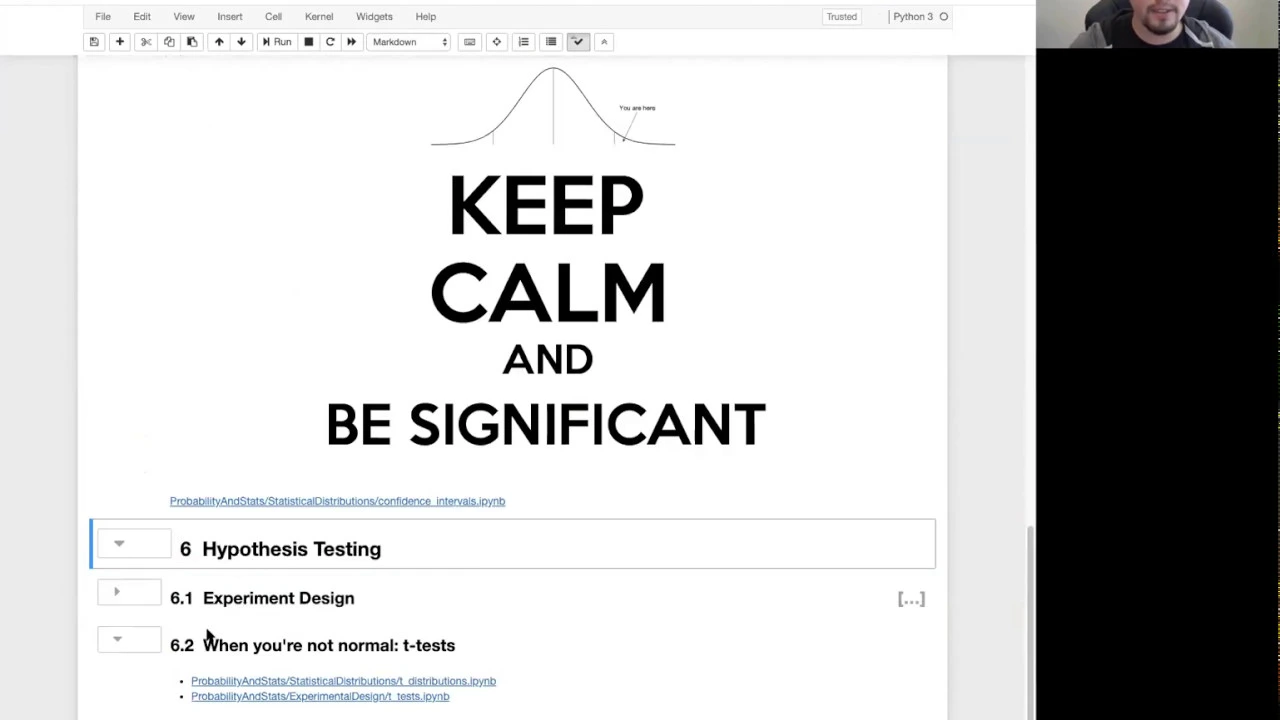Open the Edit menu
1280x720 pixels.
142,16
